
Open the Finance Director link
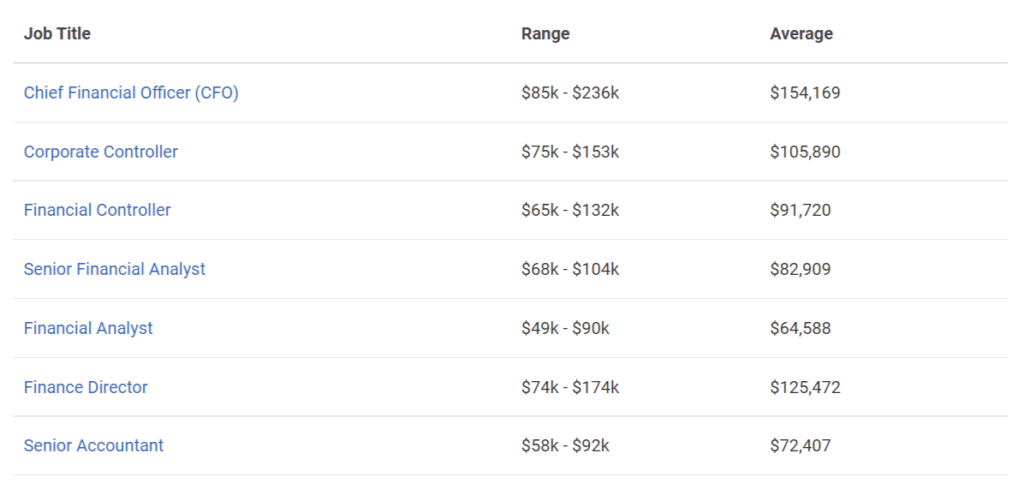coord(86,387)
